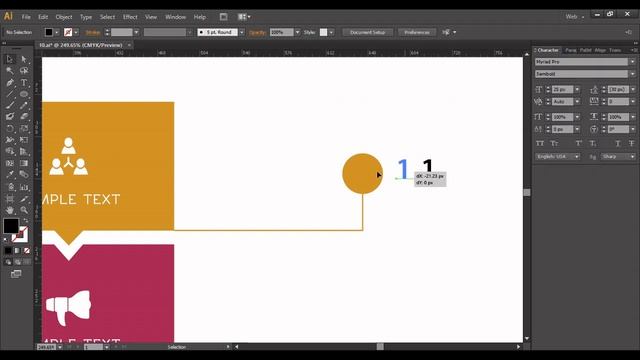Open the Opacity percentage dropdown arrow
Viewport: 640px width, 360px height.
(298, 32)
